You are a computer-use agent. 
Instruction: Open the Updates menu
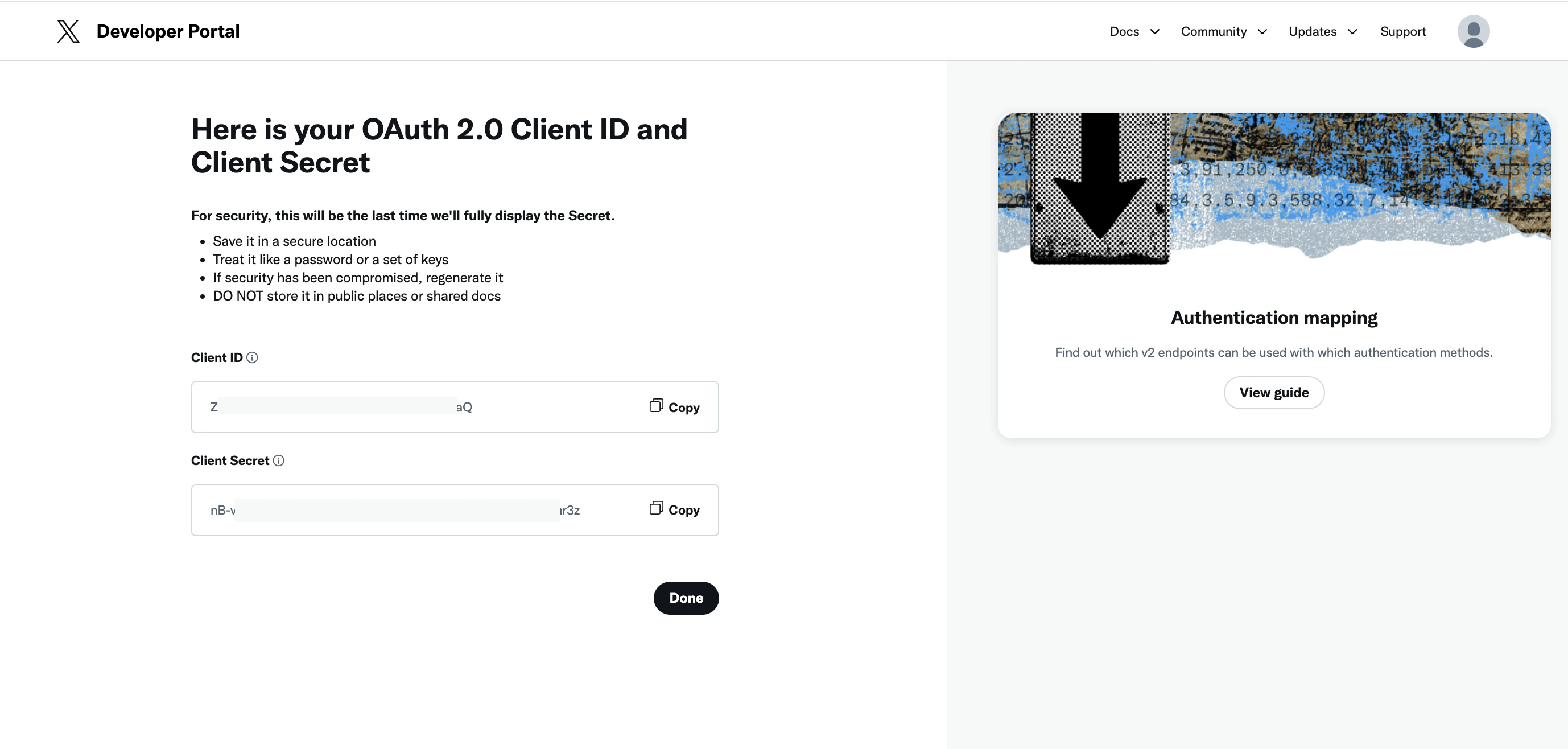click(x=1313, y=32)
